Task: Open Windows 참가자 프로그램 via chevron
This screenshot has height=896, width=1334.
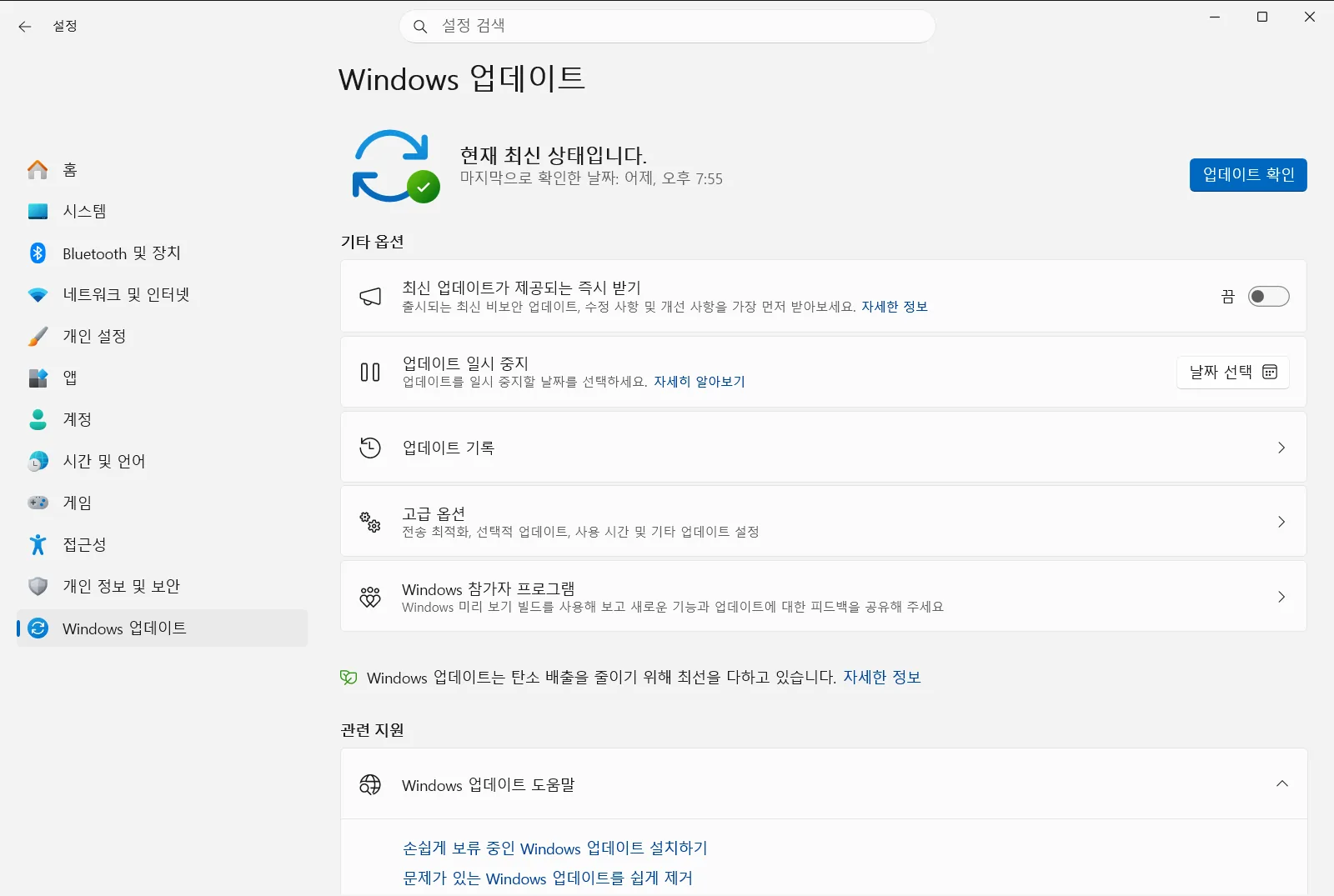Action: 1281,597
